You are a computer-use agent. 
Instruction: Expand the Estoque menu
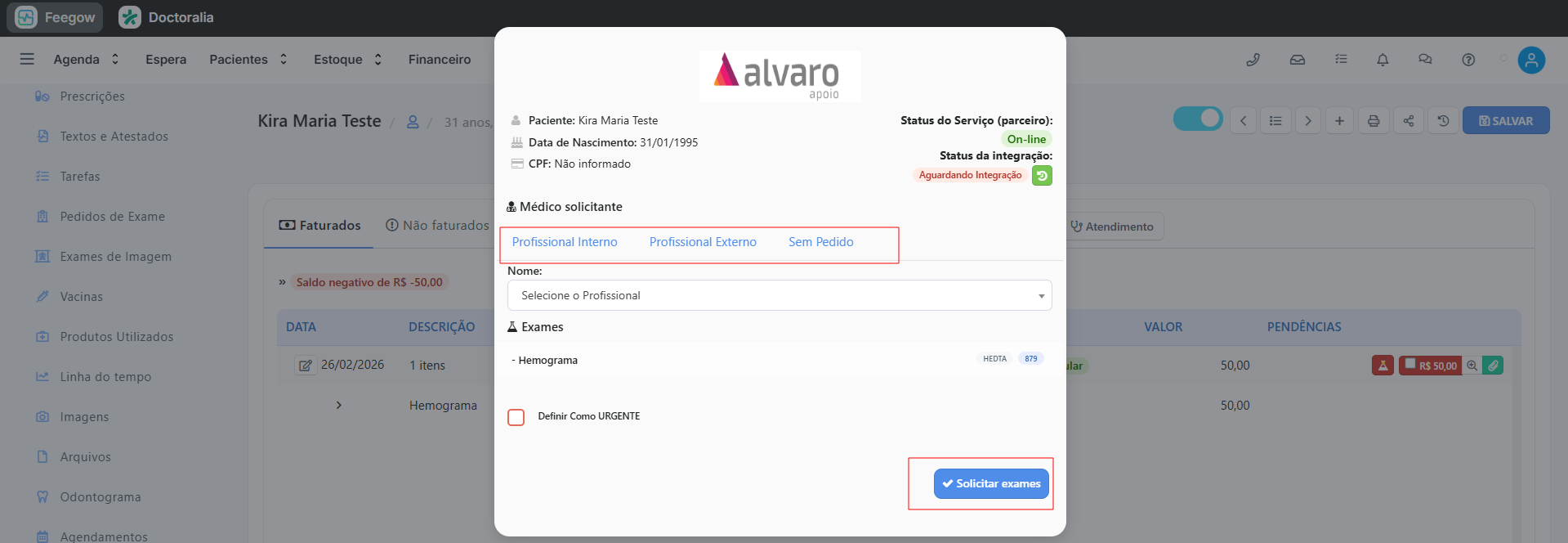click(348, 59)
